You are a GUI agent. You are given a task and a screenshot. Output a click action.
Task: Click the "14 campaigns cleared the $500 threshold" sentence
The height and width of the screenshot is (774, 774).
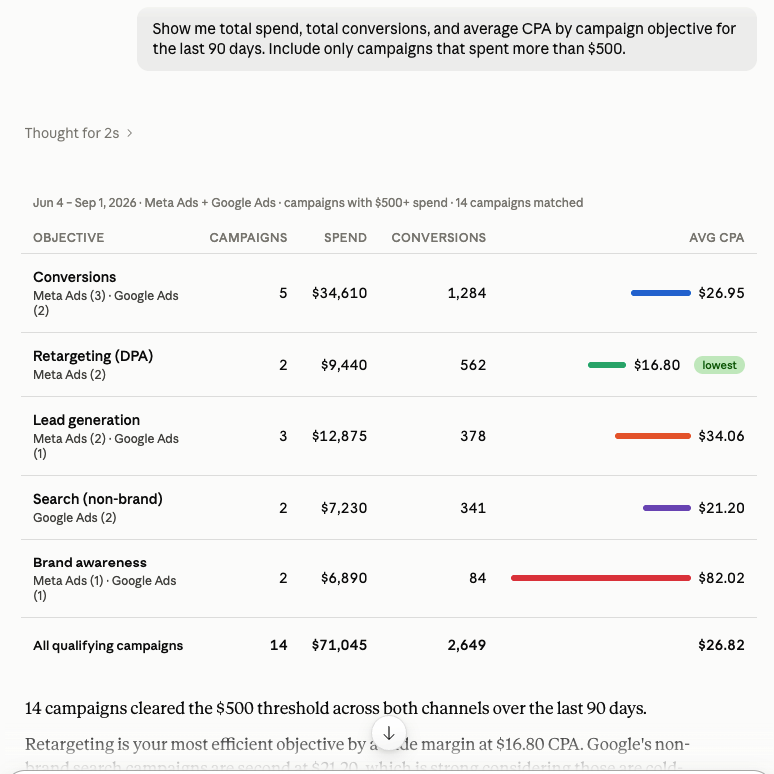coord(336,708)
